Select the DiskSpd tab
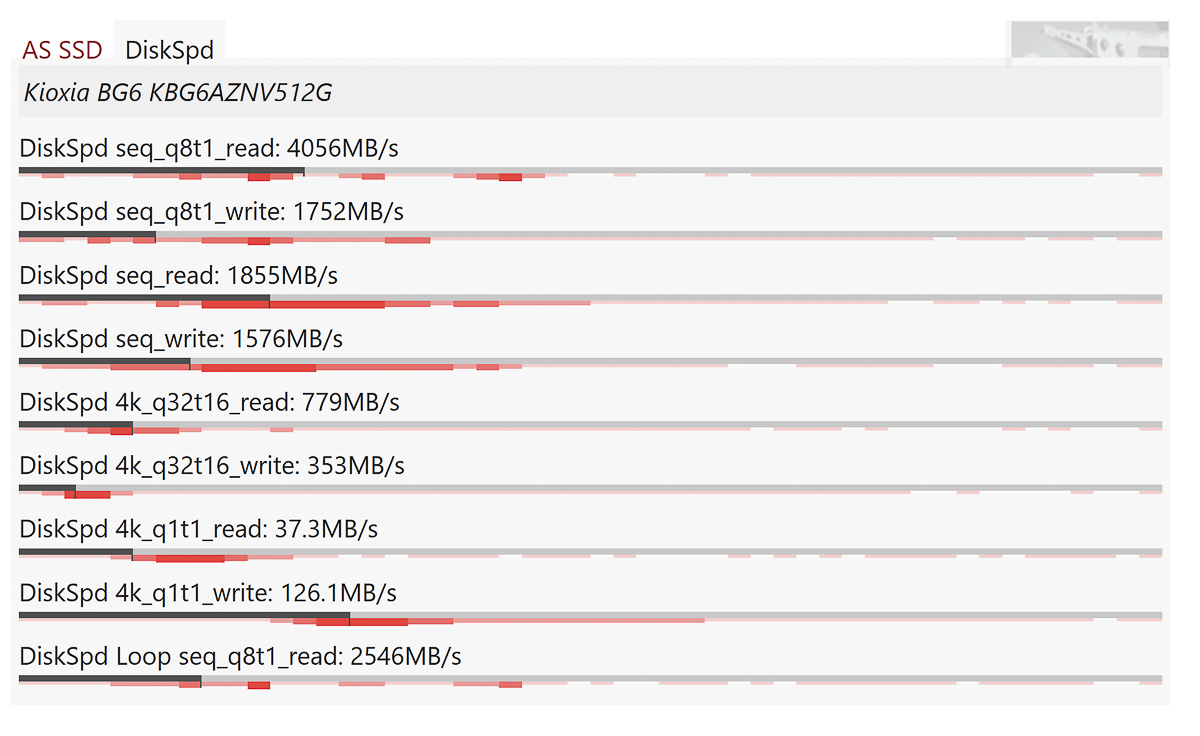This screenshot has width=1200, height=736. tap(169, 49)
